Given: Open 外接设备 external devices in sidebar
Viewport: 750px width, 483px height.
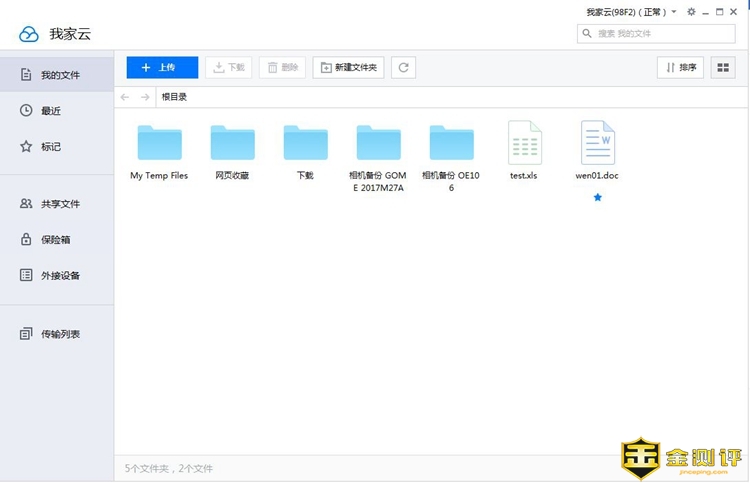Looking at the screenshot, I should (59, 275).
